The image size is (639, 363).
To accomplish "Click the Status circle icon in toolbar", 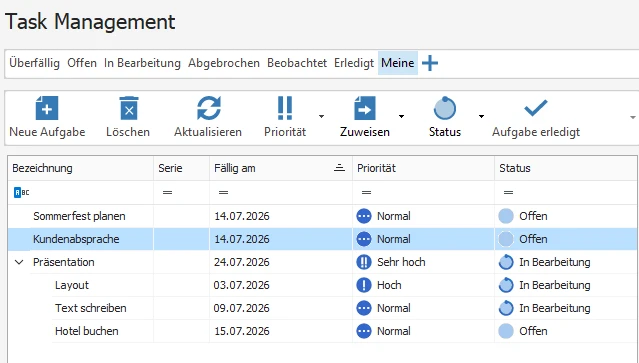I will pos(445,108).
